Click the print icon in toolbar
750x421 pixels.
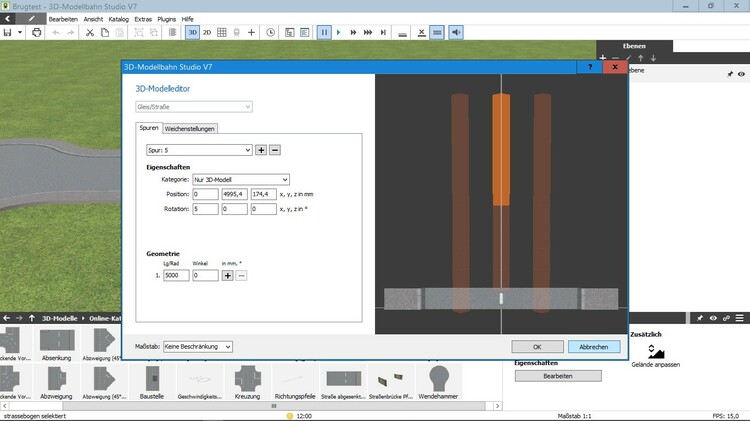point(36,33)
